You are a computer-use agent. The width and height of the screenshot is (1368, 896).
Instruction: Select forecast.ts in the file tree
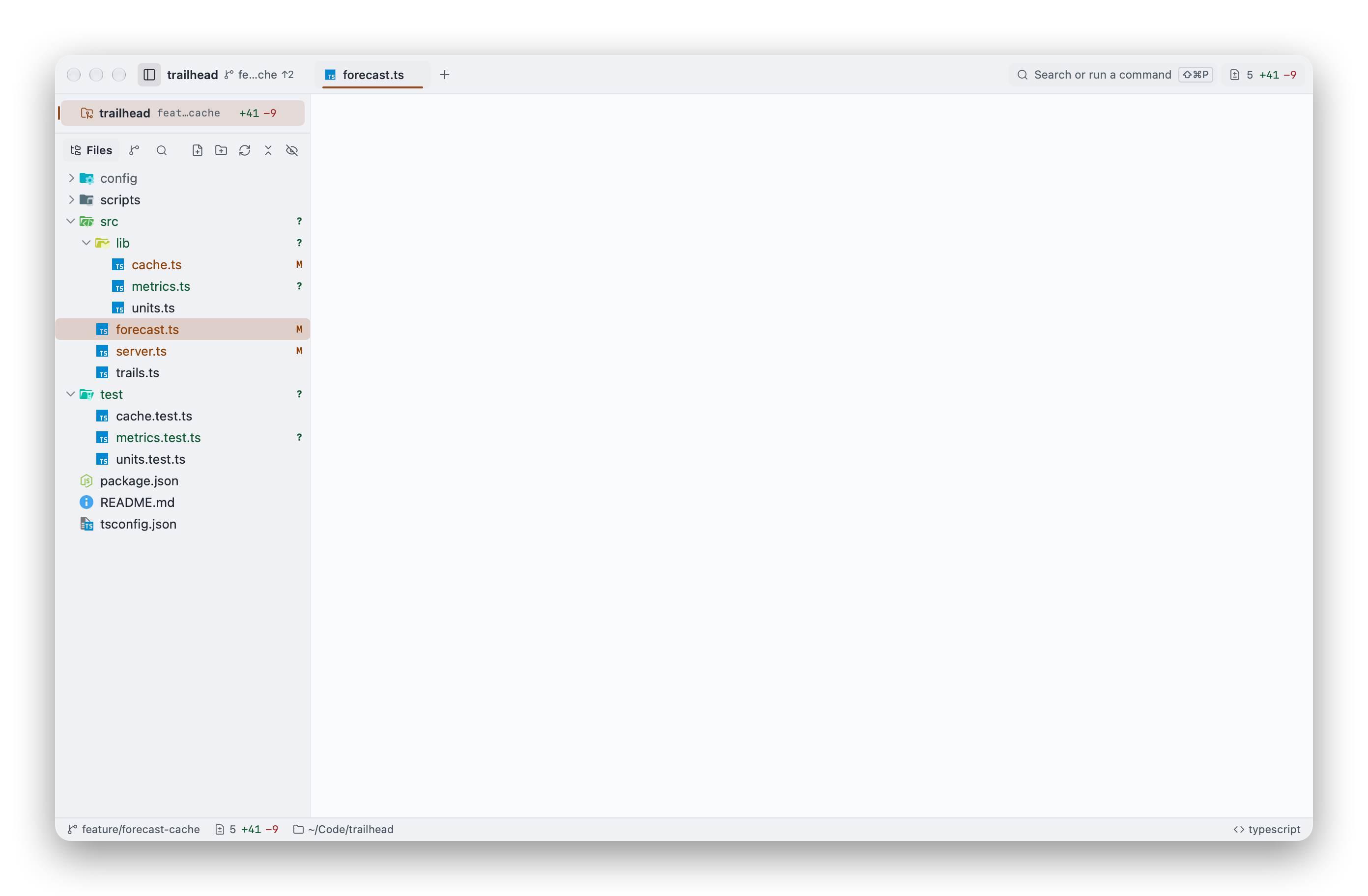183,329
